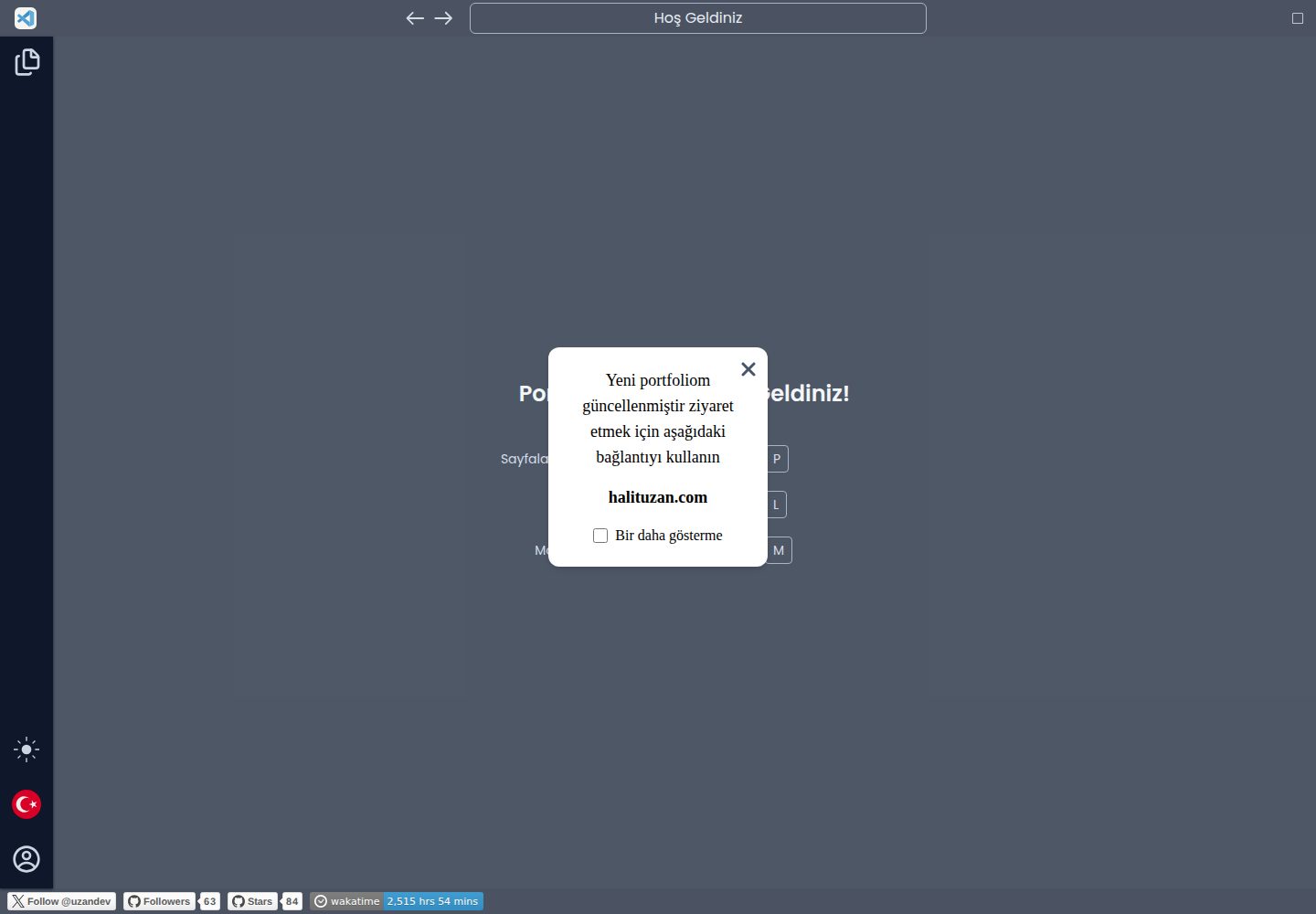Check the "Bir daha gösterme" checkbox
The height and width of the screenshot is (914, 1316).
600,536
